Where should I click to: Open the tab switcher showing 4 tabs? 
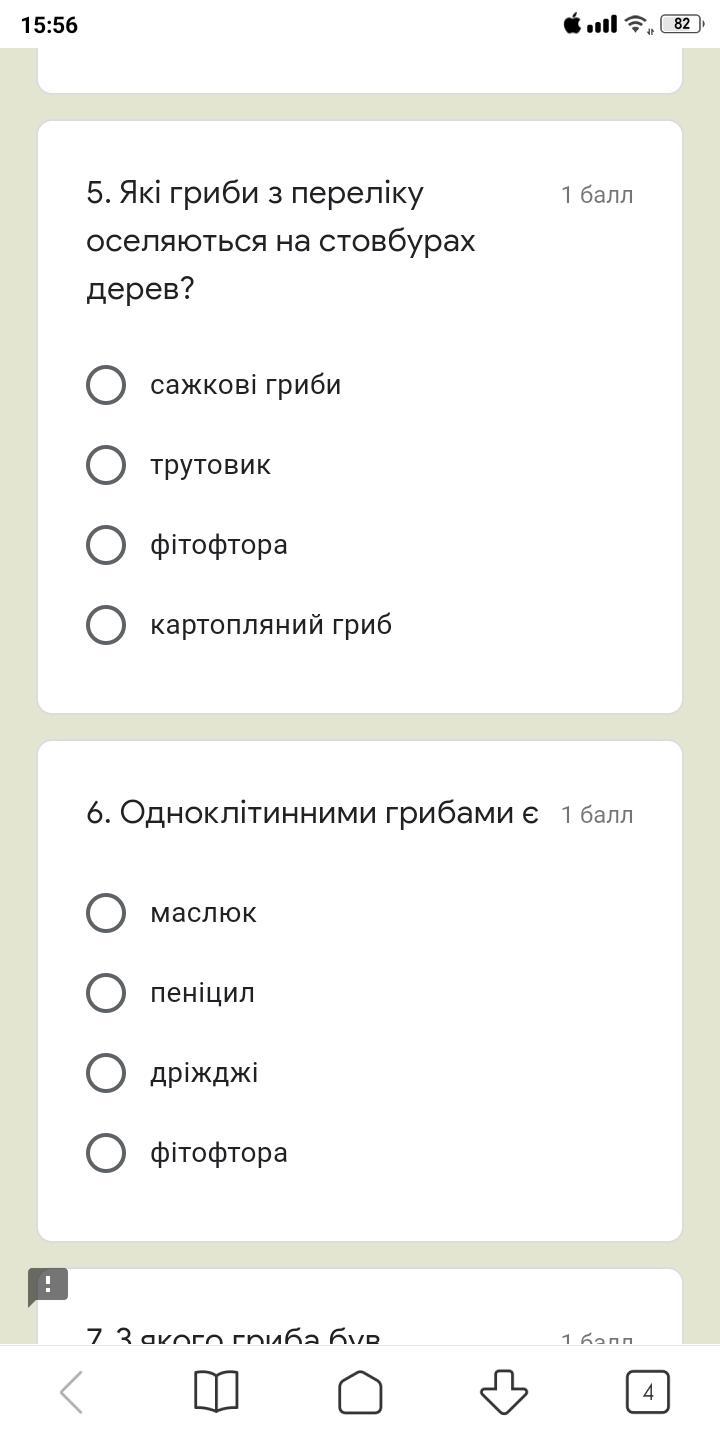(647, 1392)
